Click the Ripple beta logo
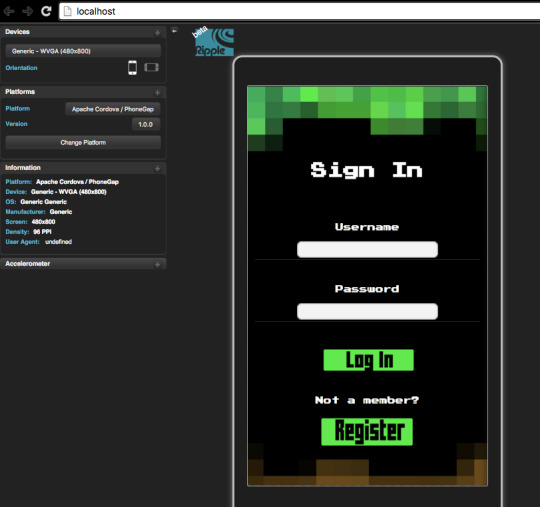The width and height of the screenshot is (540, 507). 214,42
